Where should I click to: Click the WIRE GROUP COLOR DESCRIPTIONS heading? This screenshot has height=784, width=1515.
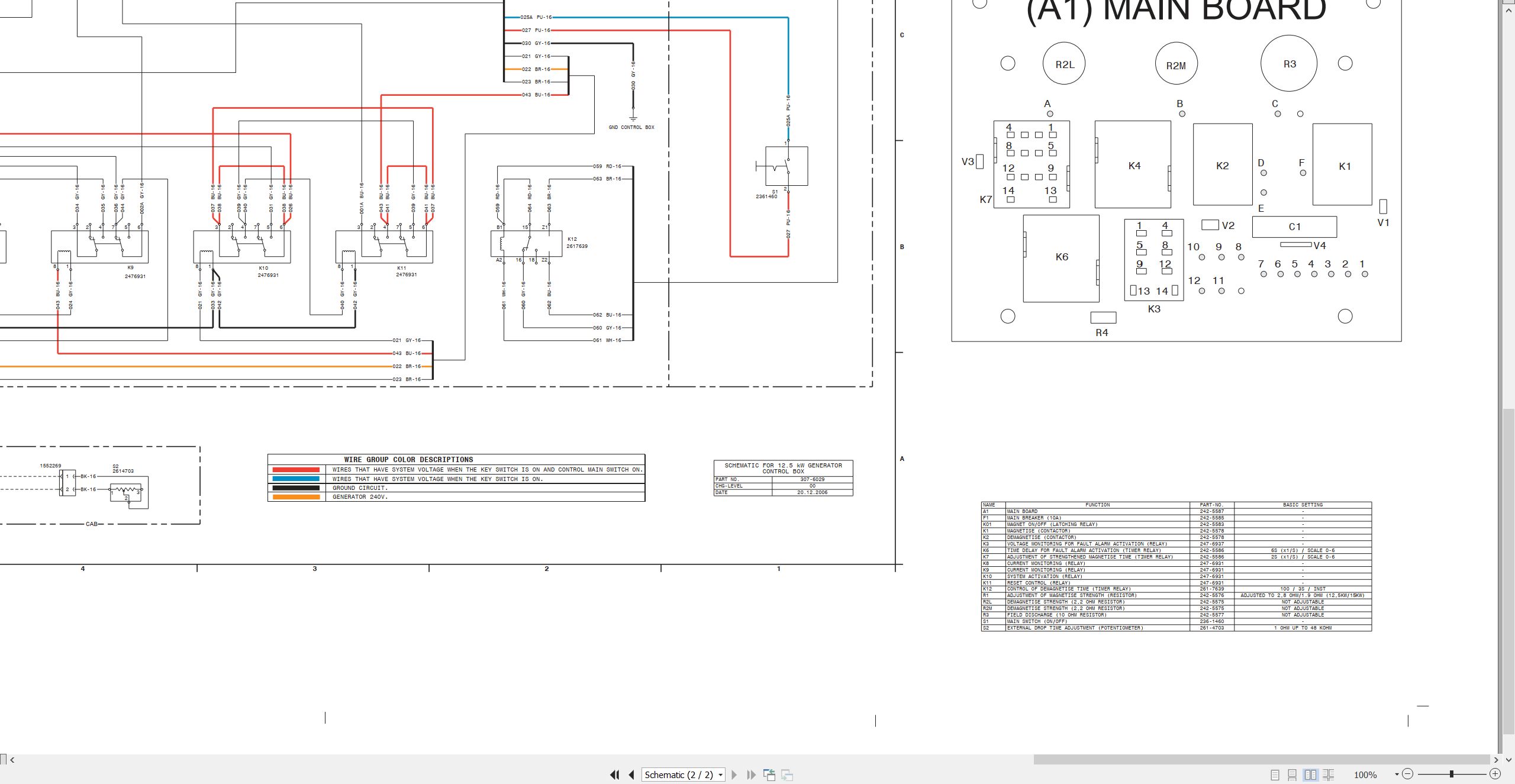coord(408,460)
